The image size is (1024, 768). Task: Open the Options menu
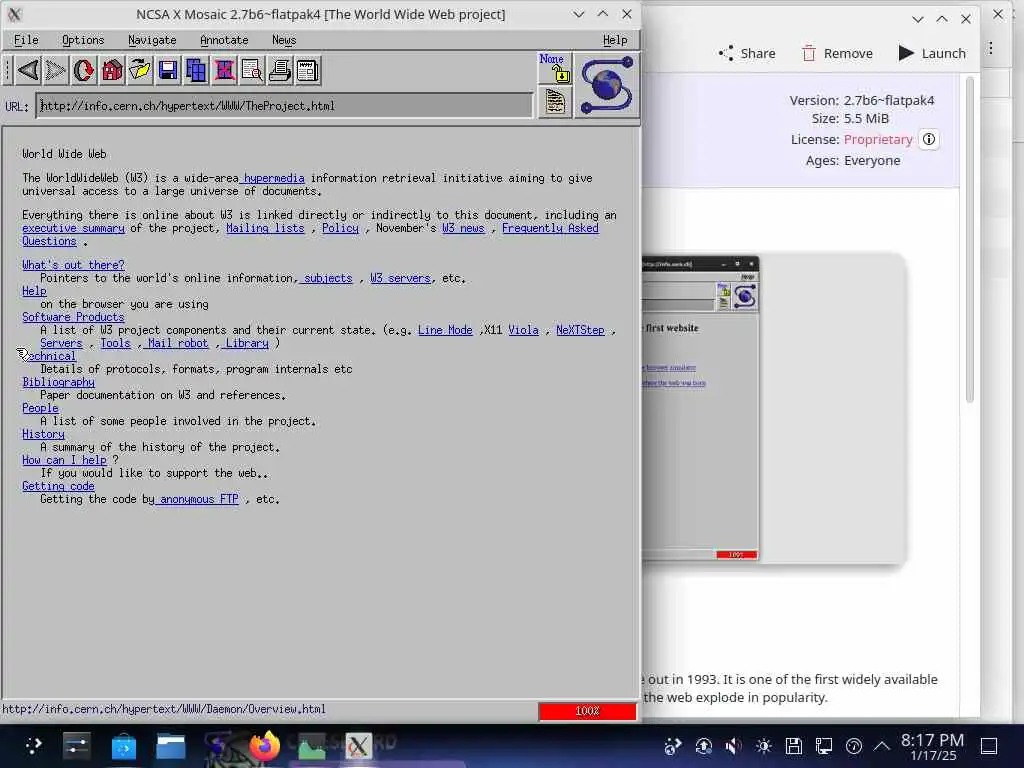pyautogui.click(x=83, y=40)
